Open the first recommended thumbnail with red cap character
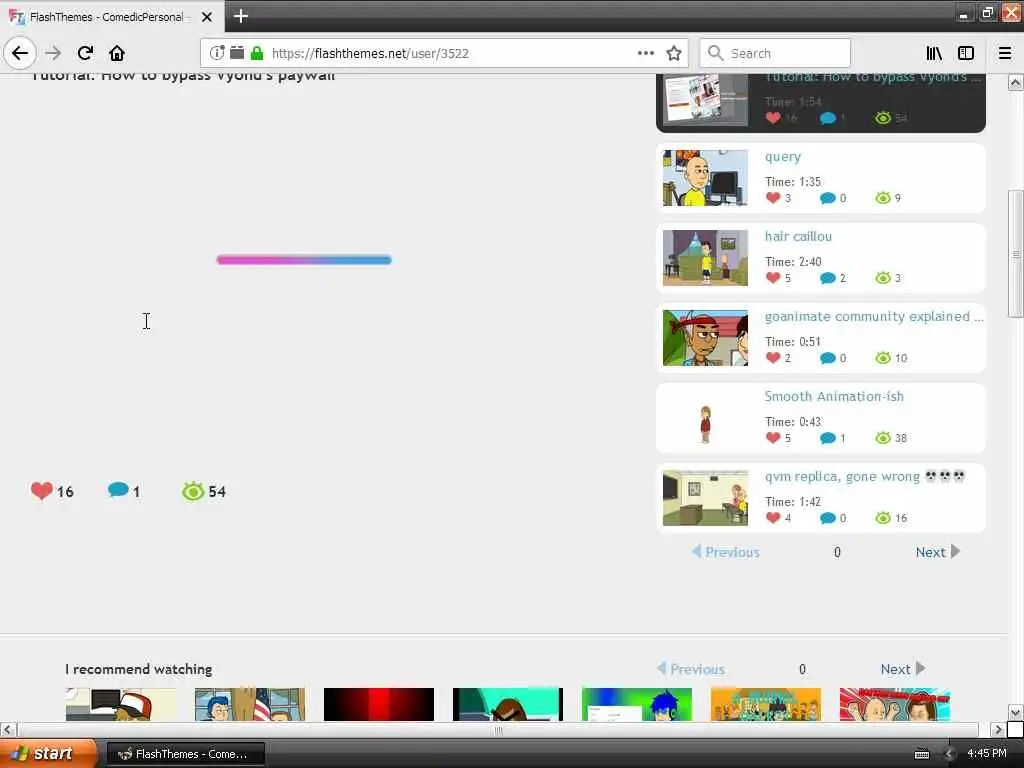 tap(121, 704)
